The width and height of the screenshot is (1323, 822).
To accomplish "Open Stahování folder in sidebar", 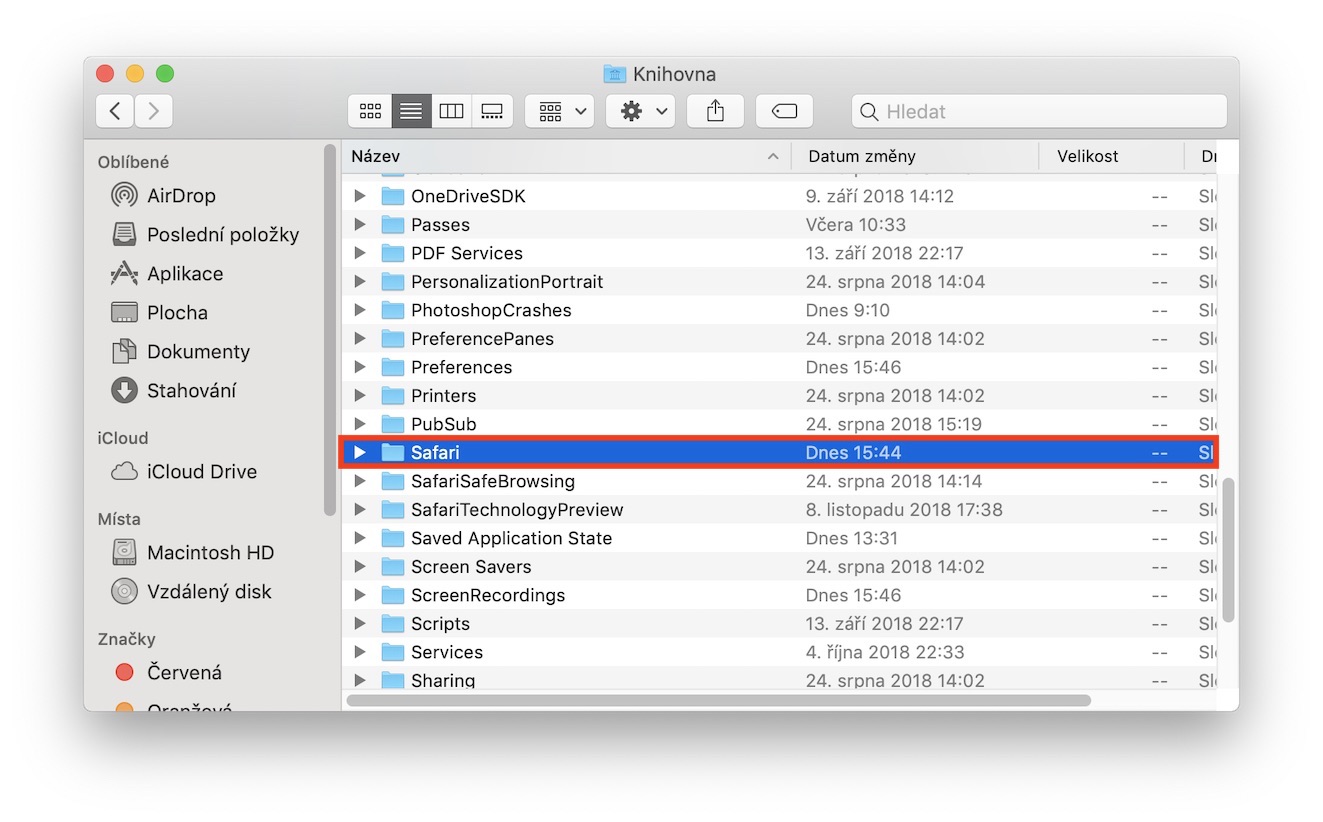I will (x=191, y=391).
